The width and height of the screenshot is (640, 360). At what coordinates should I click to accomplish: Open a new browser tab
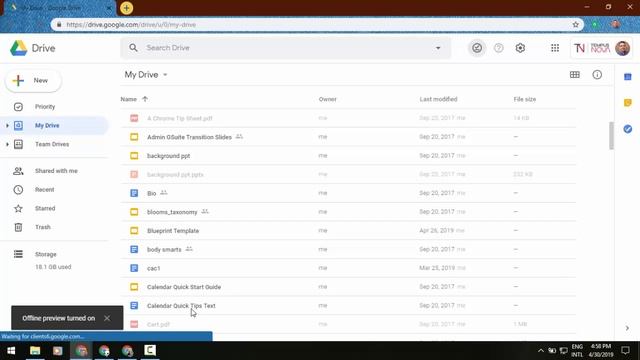click(127, 8)
